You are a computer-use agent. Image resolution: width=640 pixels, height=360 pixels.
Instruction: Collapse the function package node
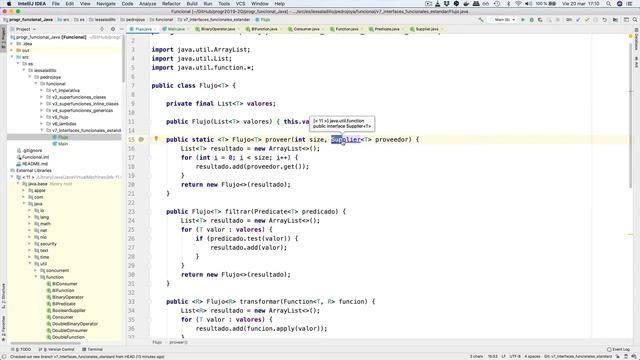click(36, 277)
